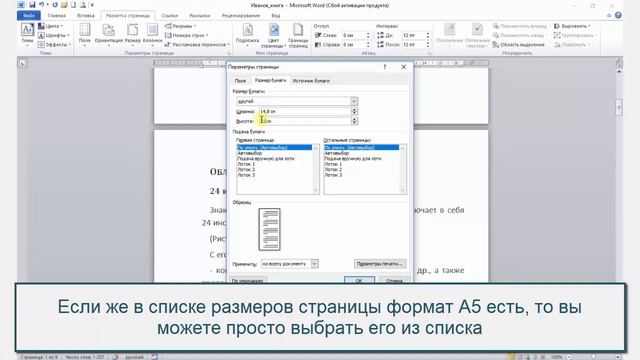Switch to the Вставка ribbon tab

86,16
